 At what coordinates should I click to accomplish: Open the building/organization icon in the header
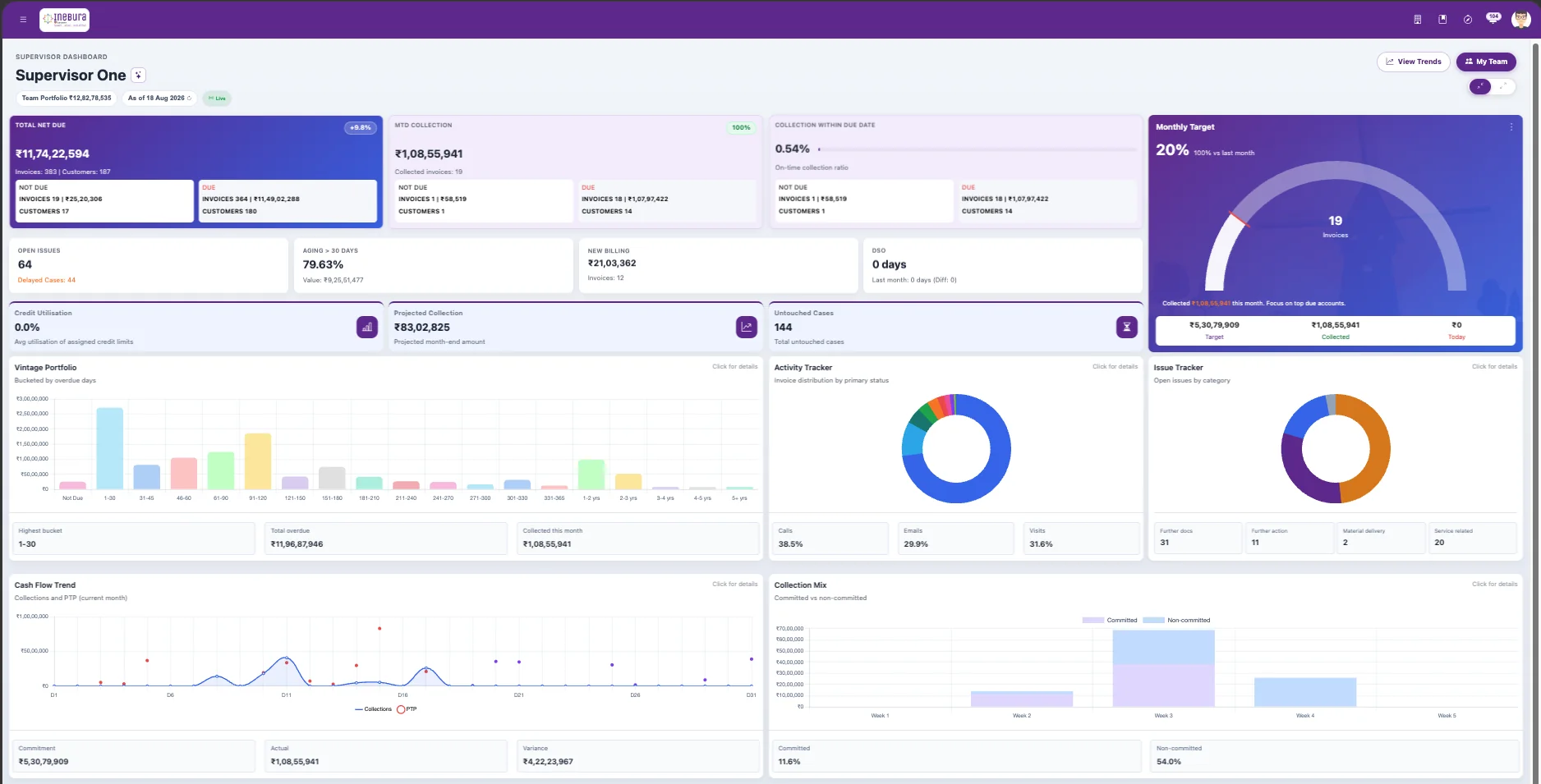(1417, 20)
